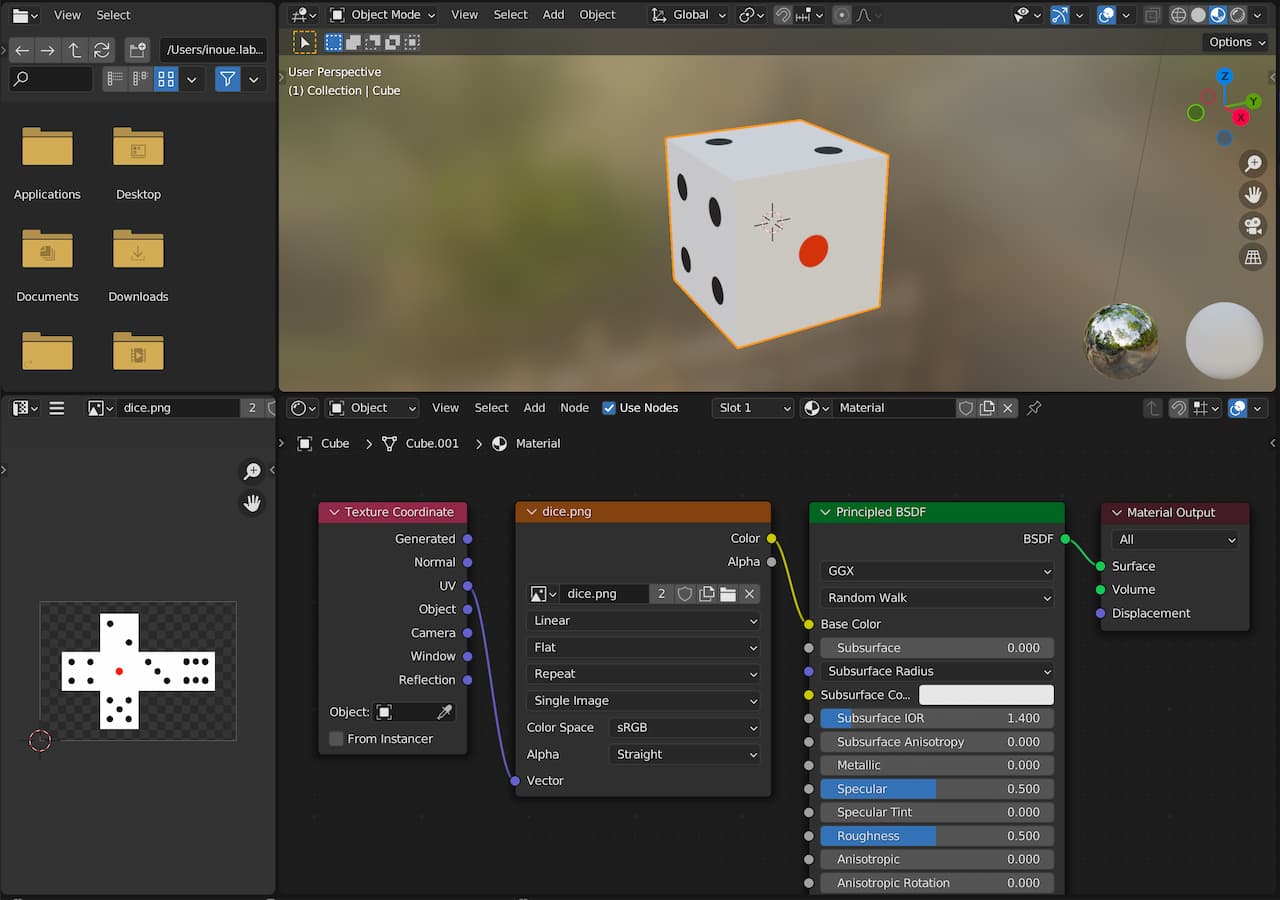Click the camera view icon in viewport

1252,225
